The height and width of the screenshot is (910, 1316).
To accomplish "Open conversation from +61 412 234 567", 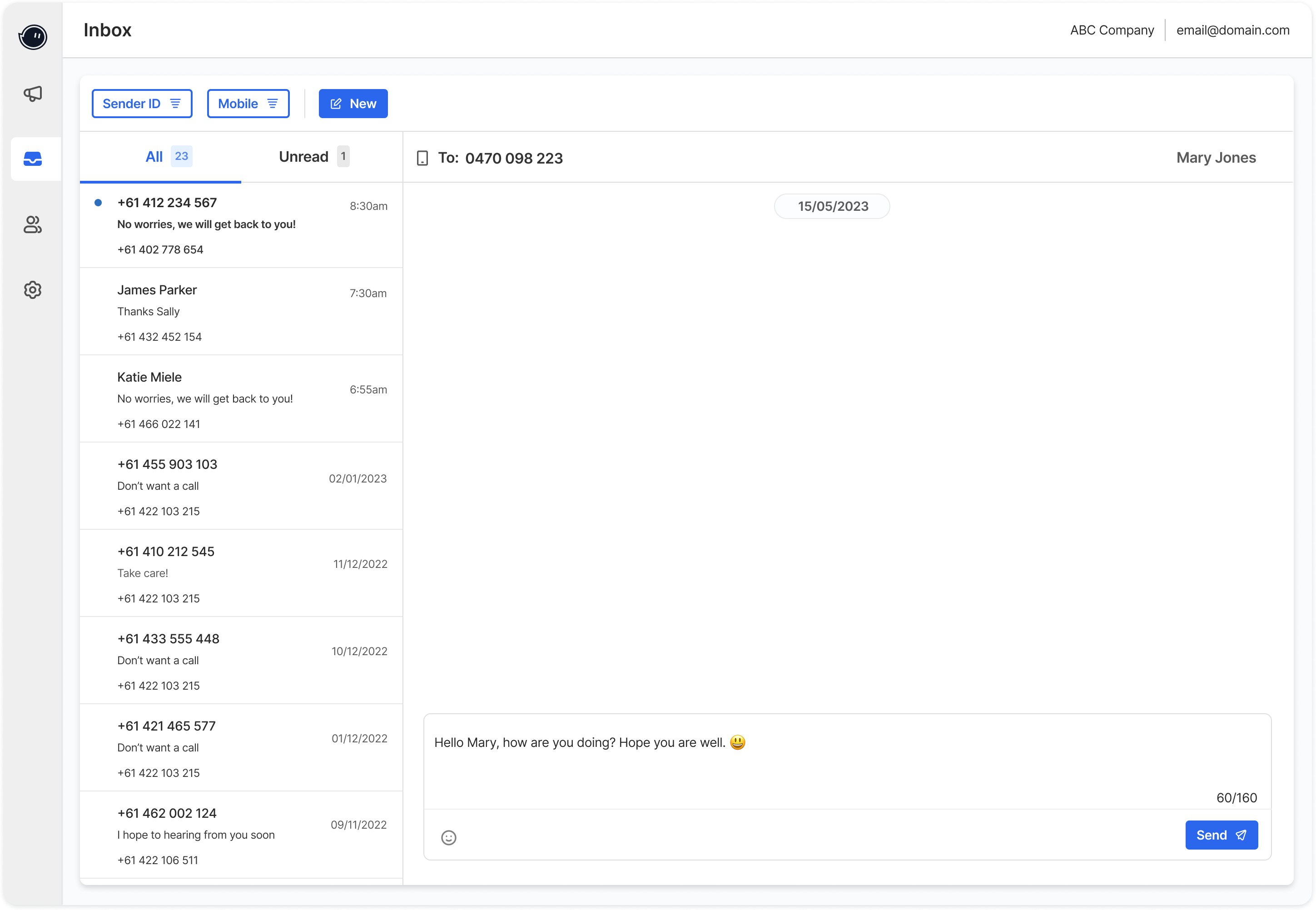I will tap(241, 225).
